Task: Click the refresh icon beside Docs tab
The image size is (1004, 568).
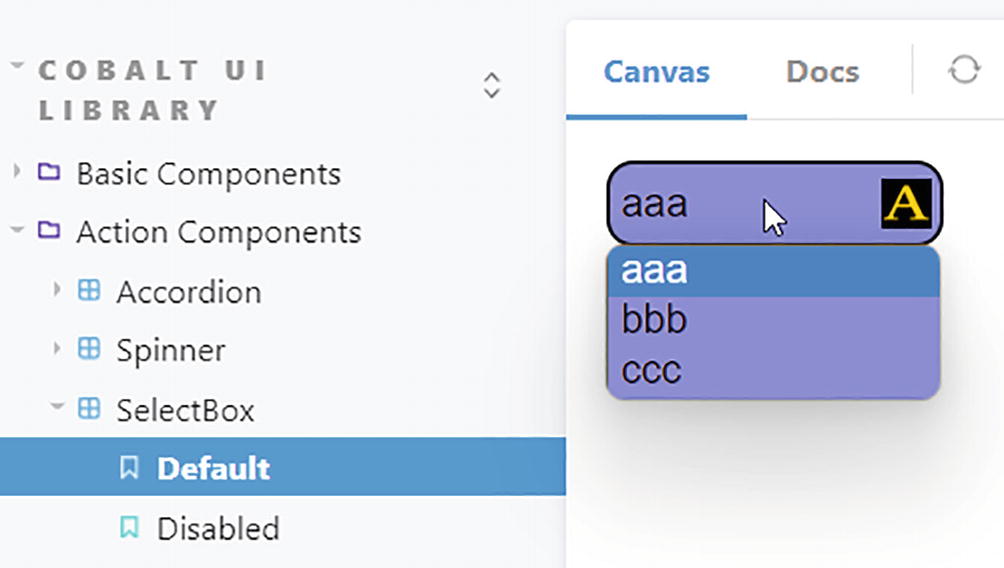Action: pos(964,70)
